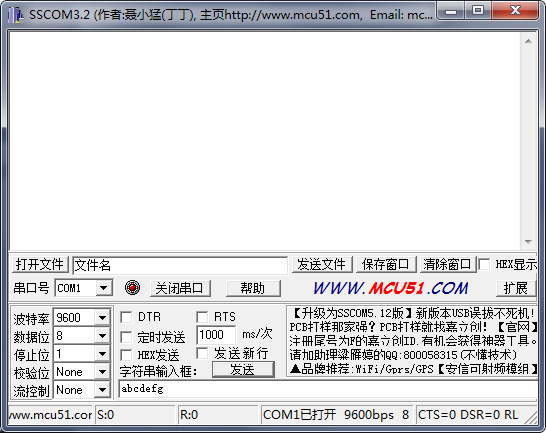Click the SSCOM app icon in title bar
Image resolution: width=546 pixels, height=433 pixels.
pos(16,15)
